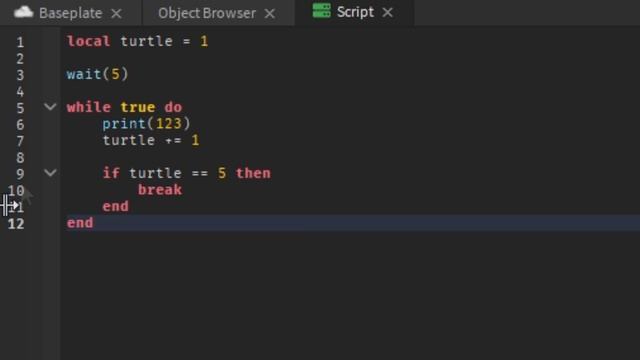This screenshot has width=640, height=360.
Task: Click line number 12 in the gutter
Action: 16,224
